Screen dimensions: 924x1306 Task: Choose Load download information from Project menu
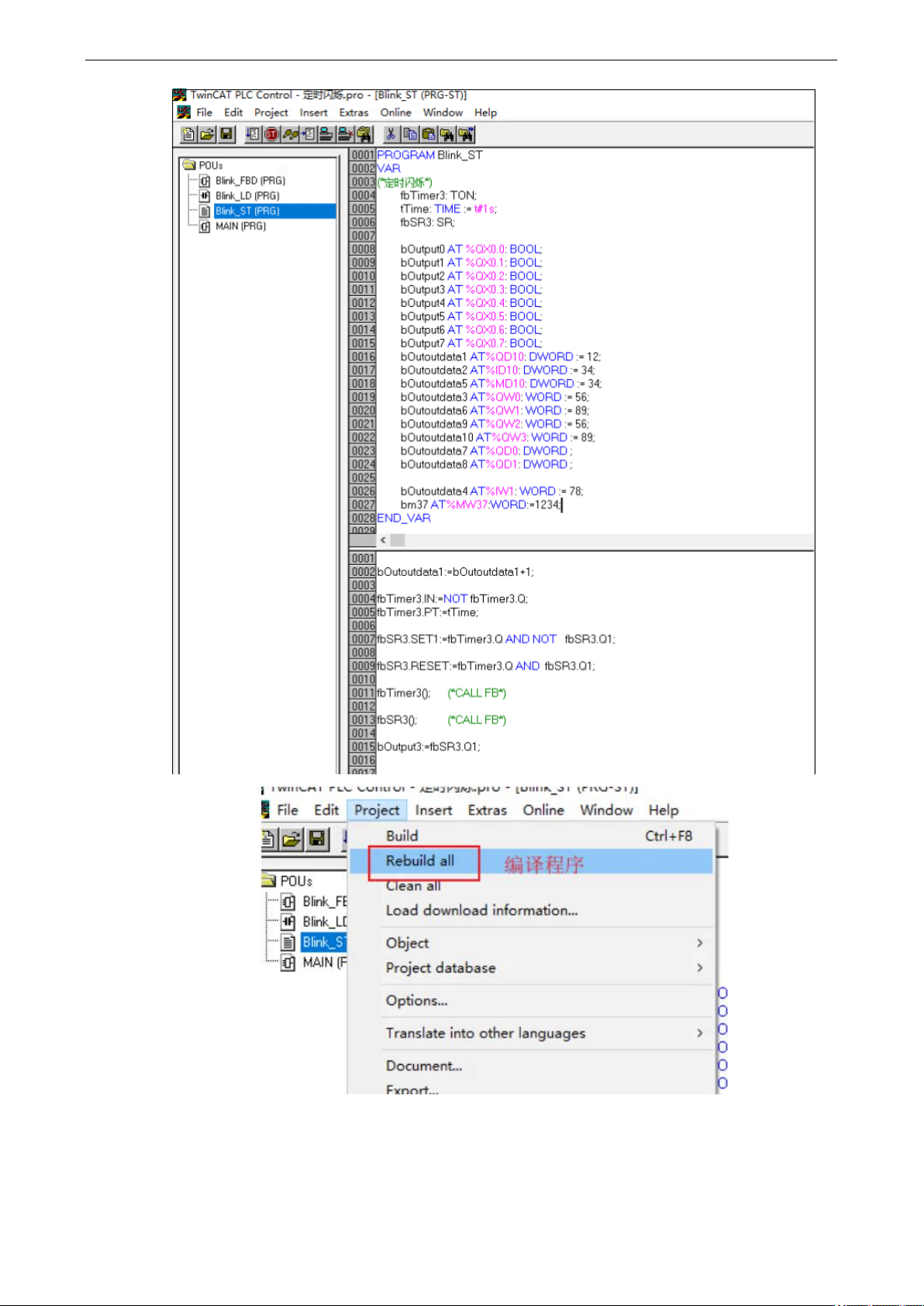(531, 910)
